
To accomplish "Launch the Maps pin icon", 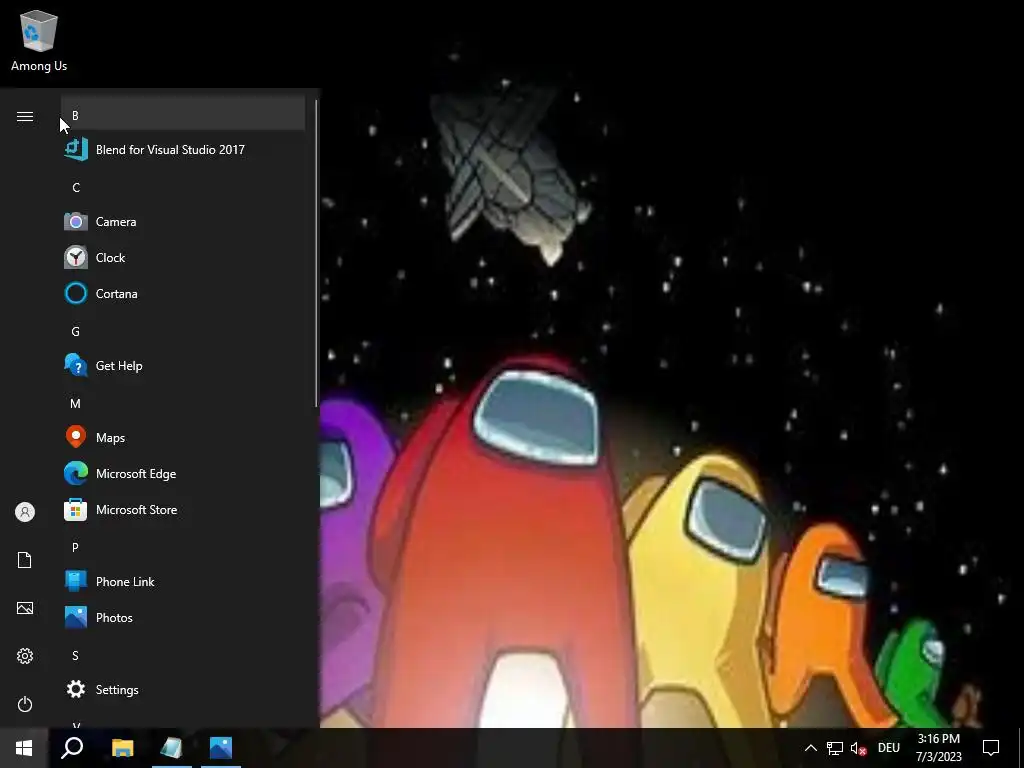I will point(76,438).
